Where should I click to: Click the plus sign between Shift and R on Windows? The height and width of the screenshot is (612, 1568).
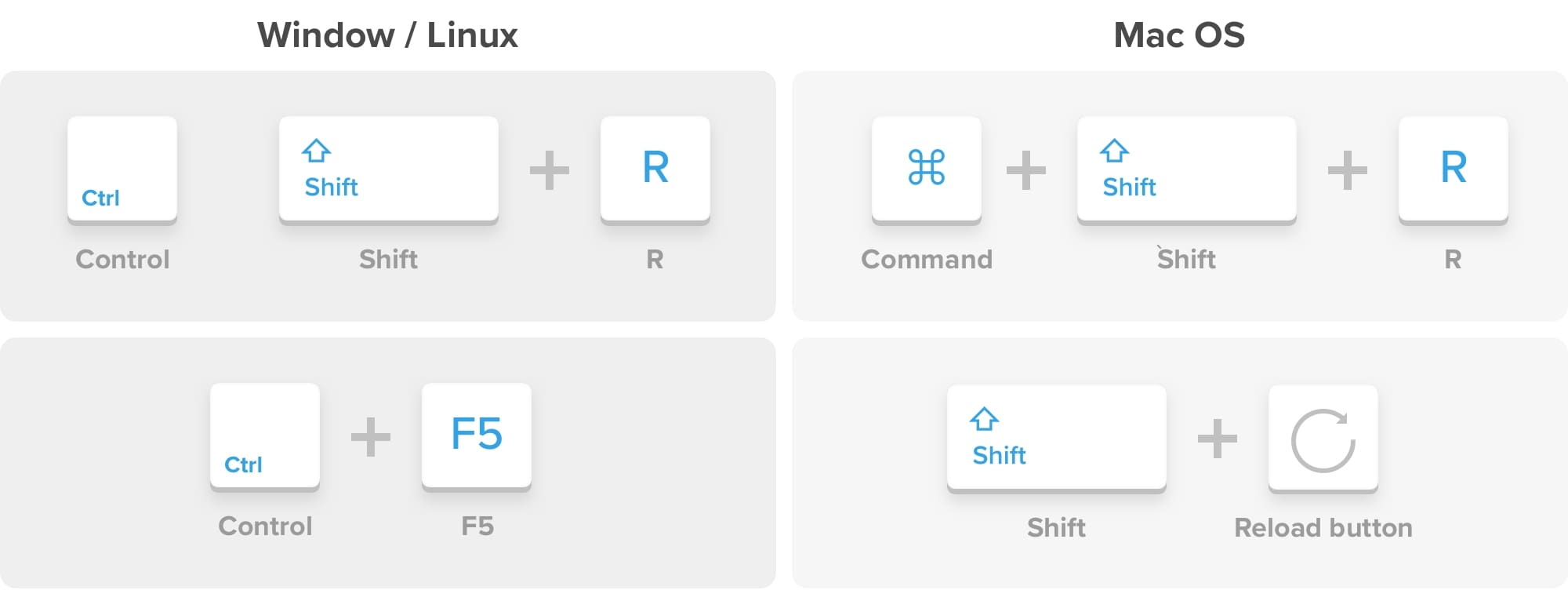(549, 170)
